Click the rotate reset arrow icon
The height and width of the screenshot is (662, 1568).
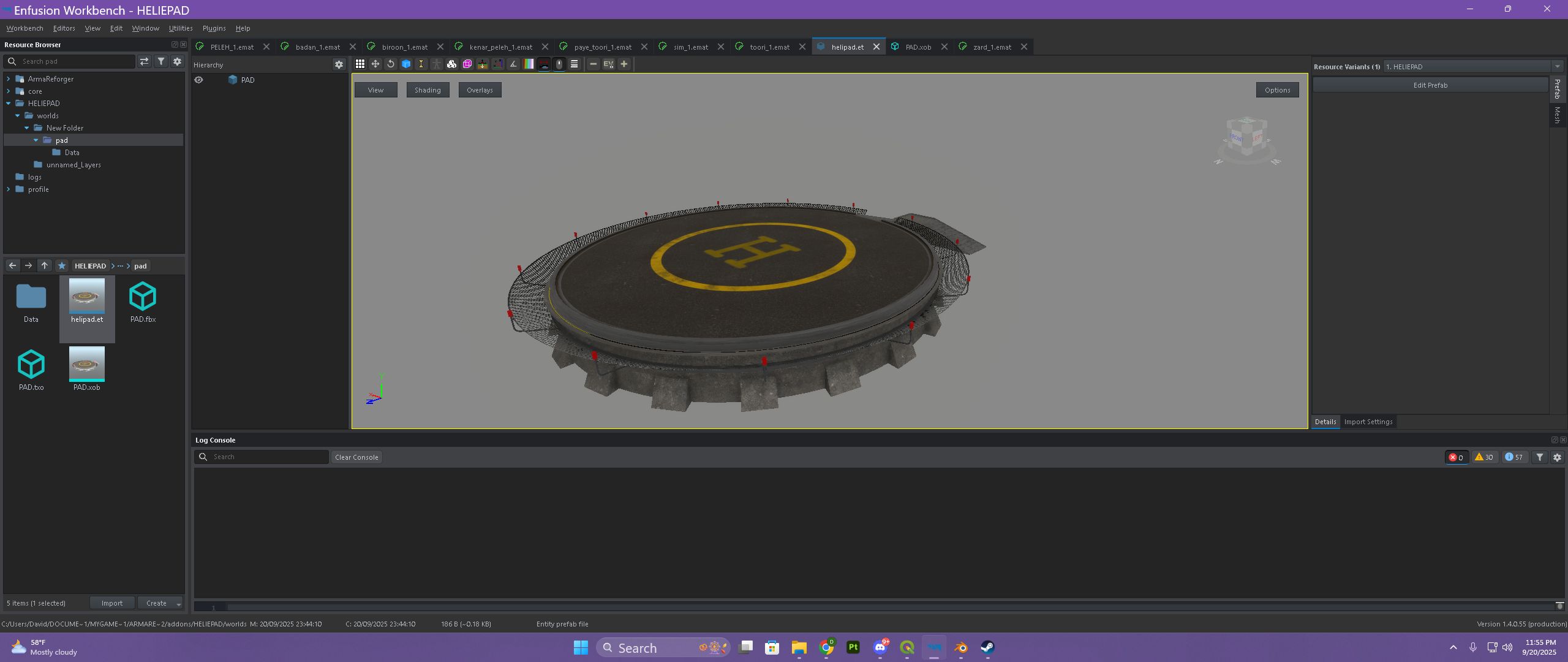point(391,64)
